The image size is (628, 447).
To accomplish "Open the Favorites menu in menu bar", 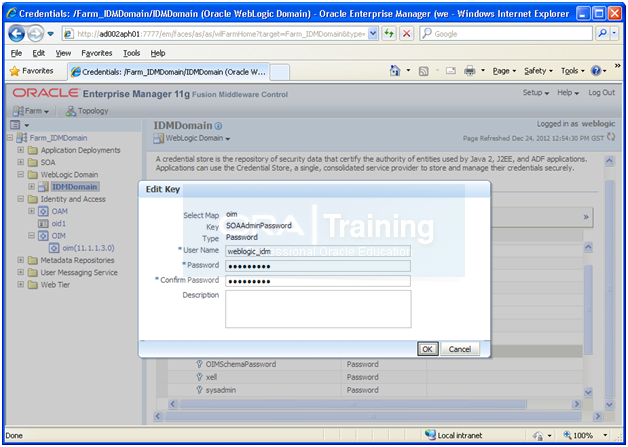I will (97, 53).
